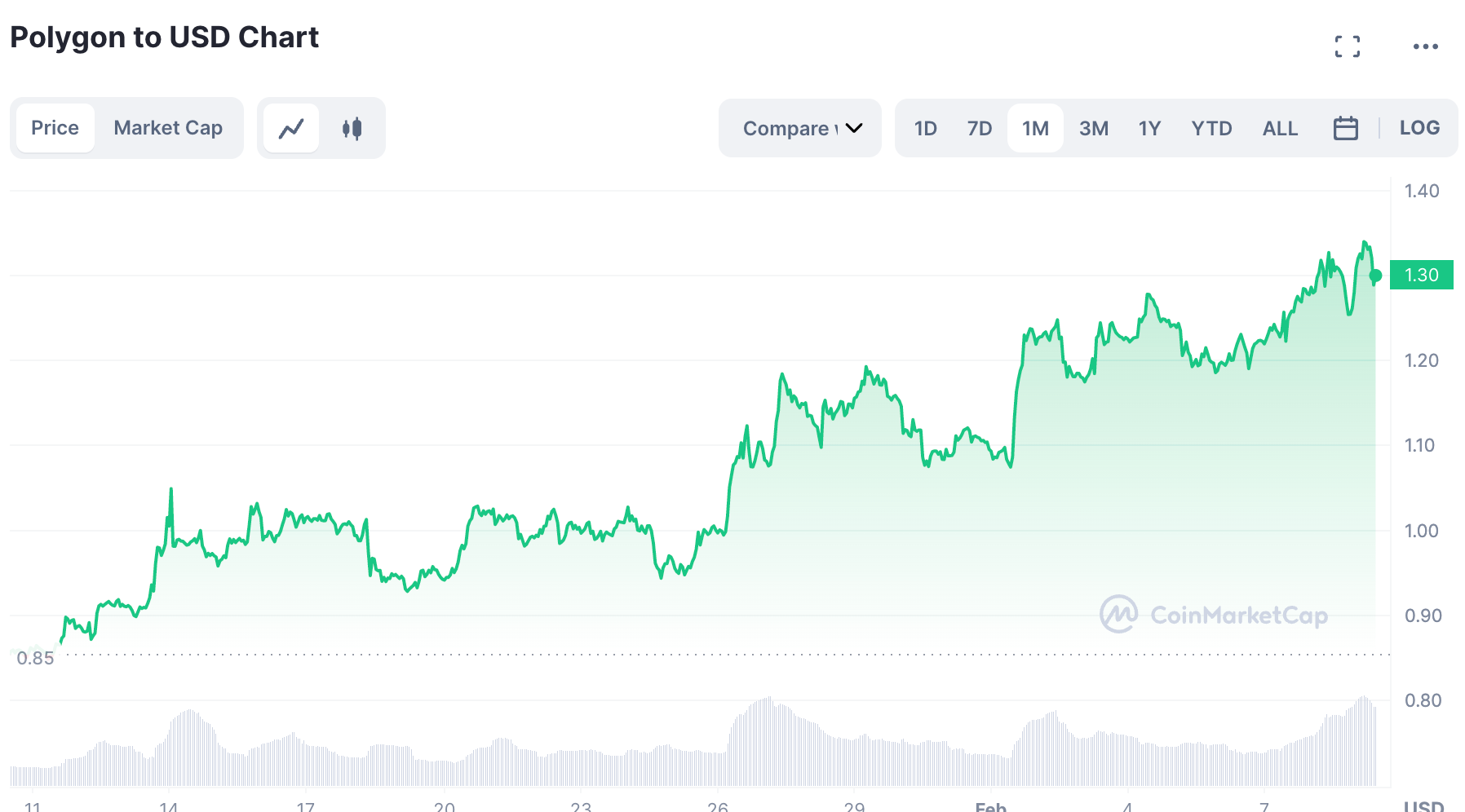Click the Polygon to USD Chart heading

tap(164, 38)
